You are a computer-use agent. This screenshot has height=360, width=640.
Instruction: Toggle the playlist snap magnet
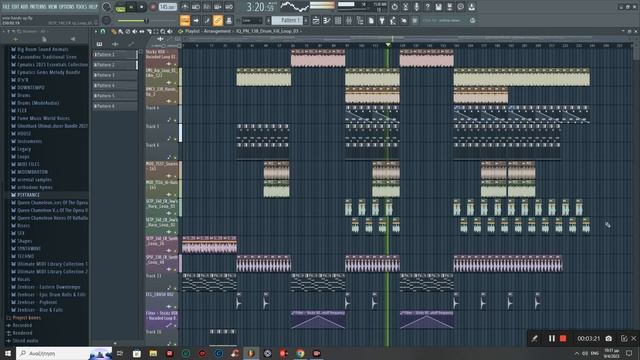[103, 31]
